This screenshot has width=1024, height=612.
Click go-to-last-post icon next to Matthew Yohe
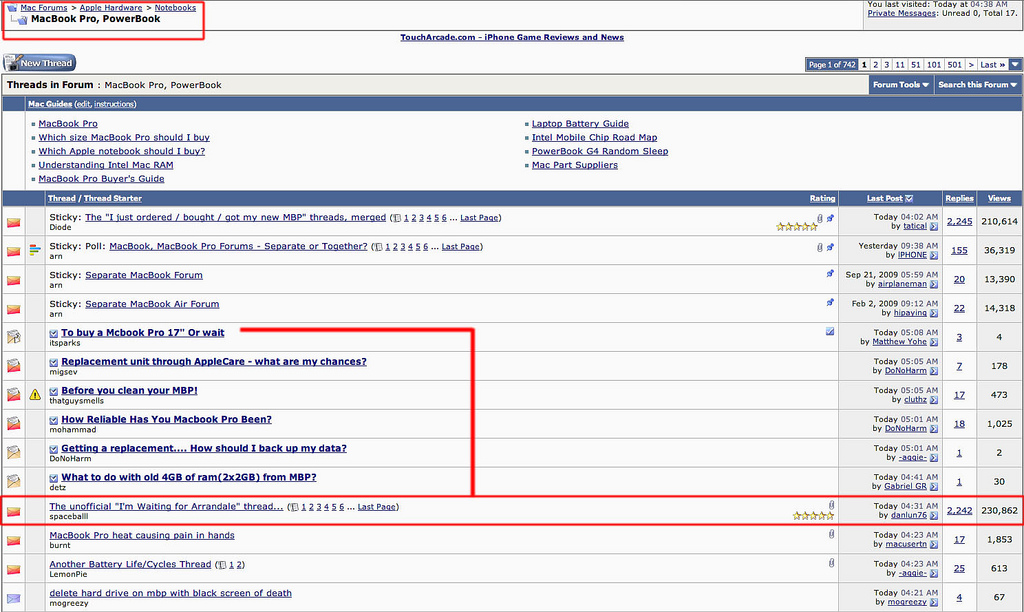(934, 342)
